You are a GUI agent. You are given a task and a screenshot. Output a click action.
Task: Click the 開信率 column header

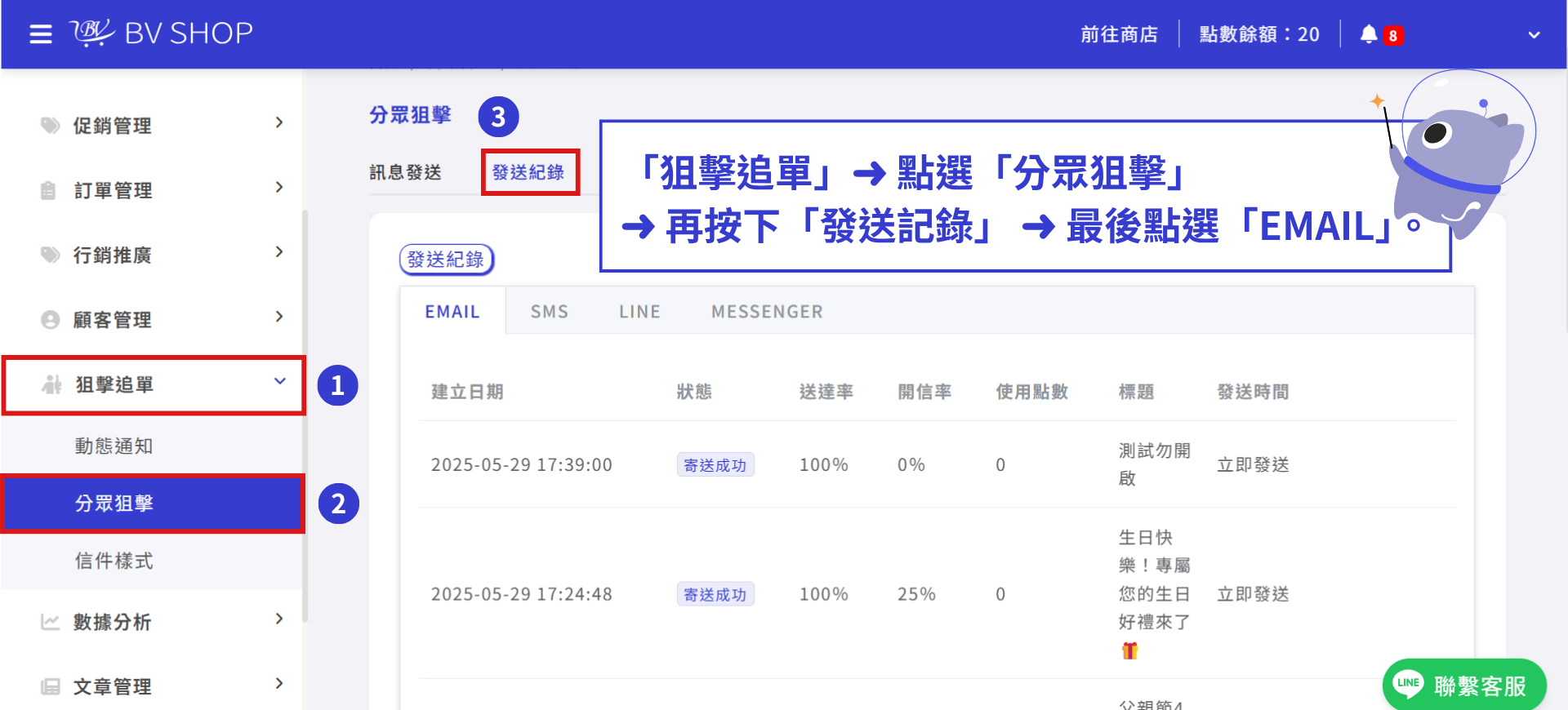tap(924, 392)
